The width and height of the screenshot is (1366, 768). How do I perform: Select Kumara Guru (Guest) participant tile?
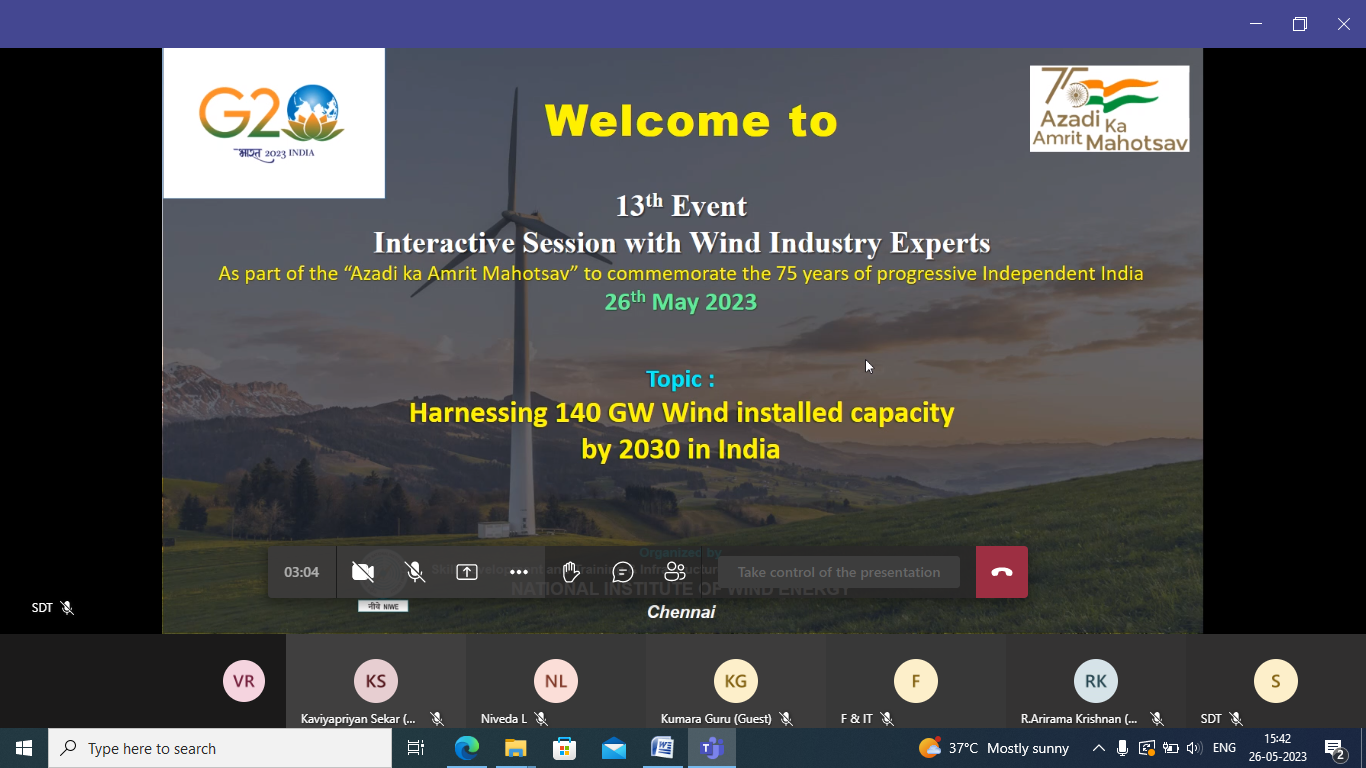736,682
